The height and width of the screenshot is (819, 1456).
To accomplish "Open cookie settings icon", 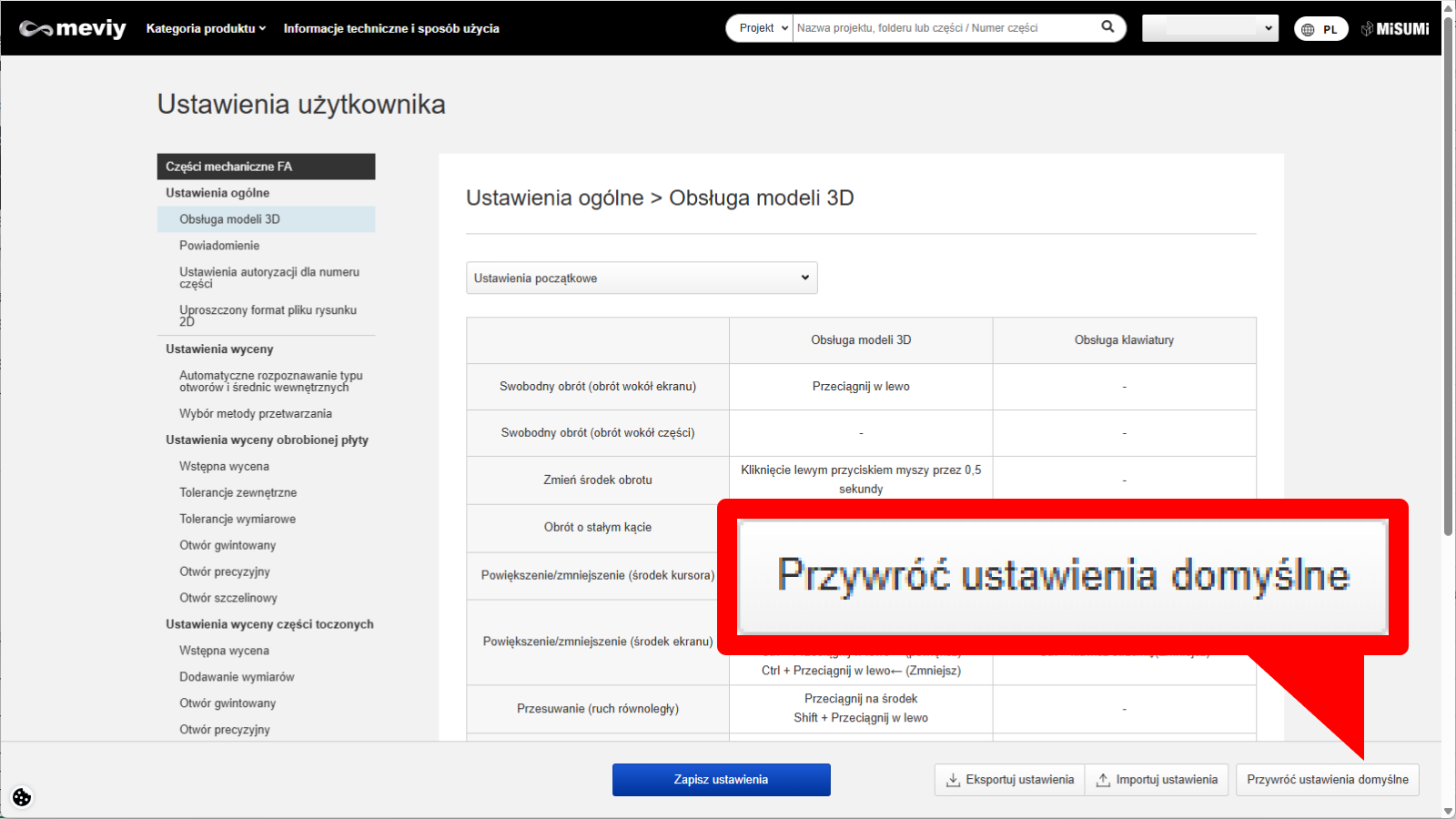I will (x=22, y=797).
